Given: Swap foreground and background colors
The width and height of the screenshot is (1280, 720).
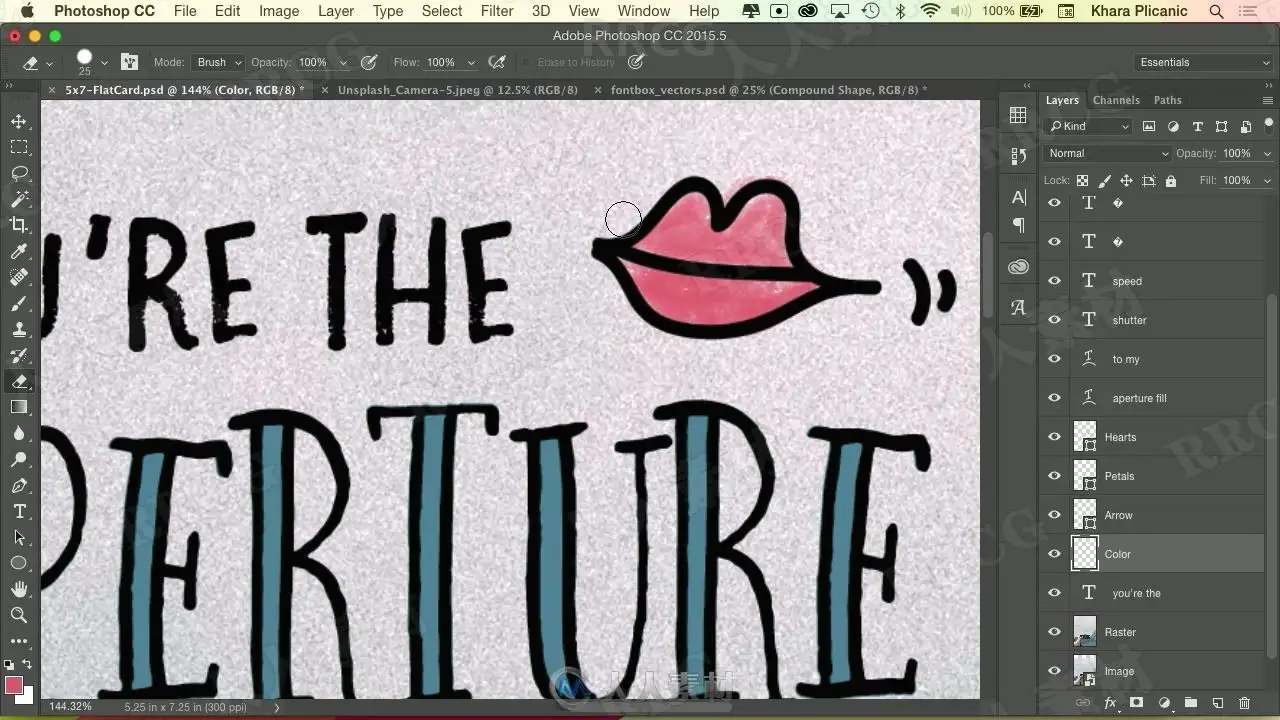Looking at the screenshot, I should (x=27, y=665).
